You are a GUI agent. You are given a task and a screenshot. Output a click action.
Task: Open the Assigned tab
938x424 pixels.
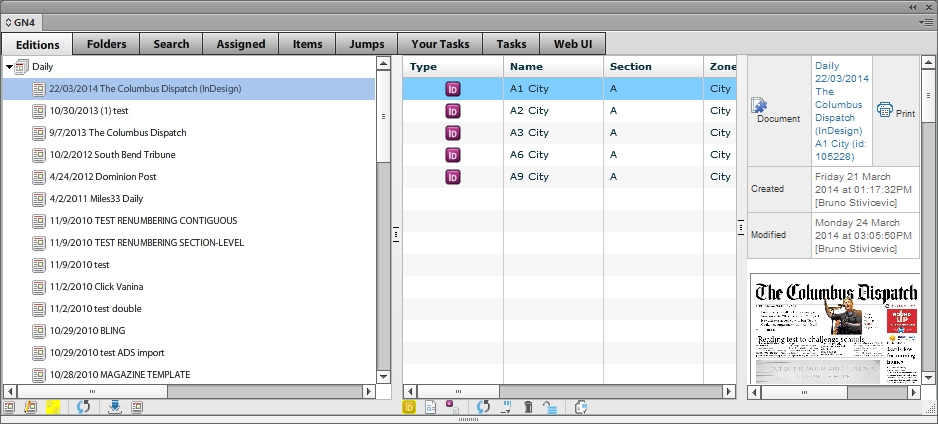coord(241,44)
